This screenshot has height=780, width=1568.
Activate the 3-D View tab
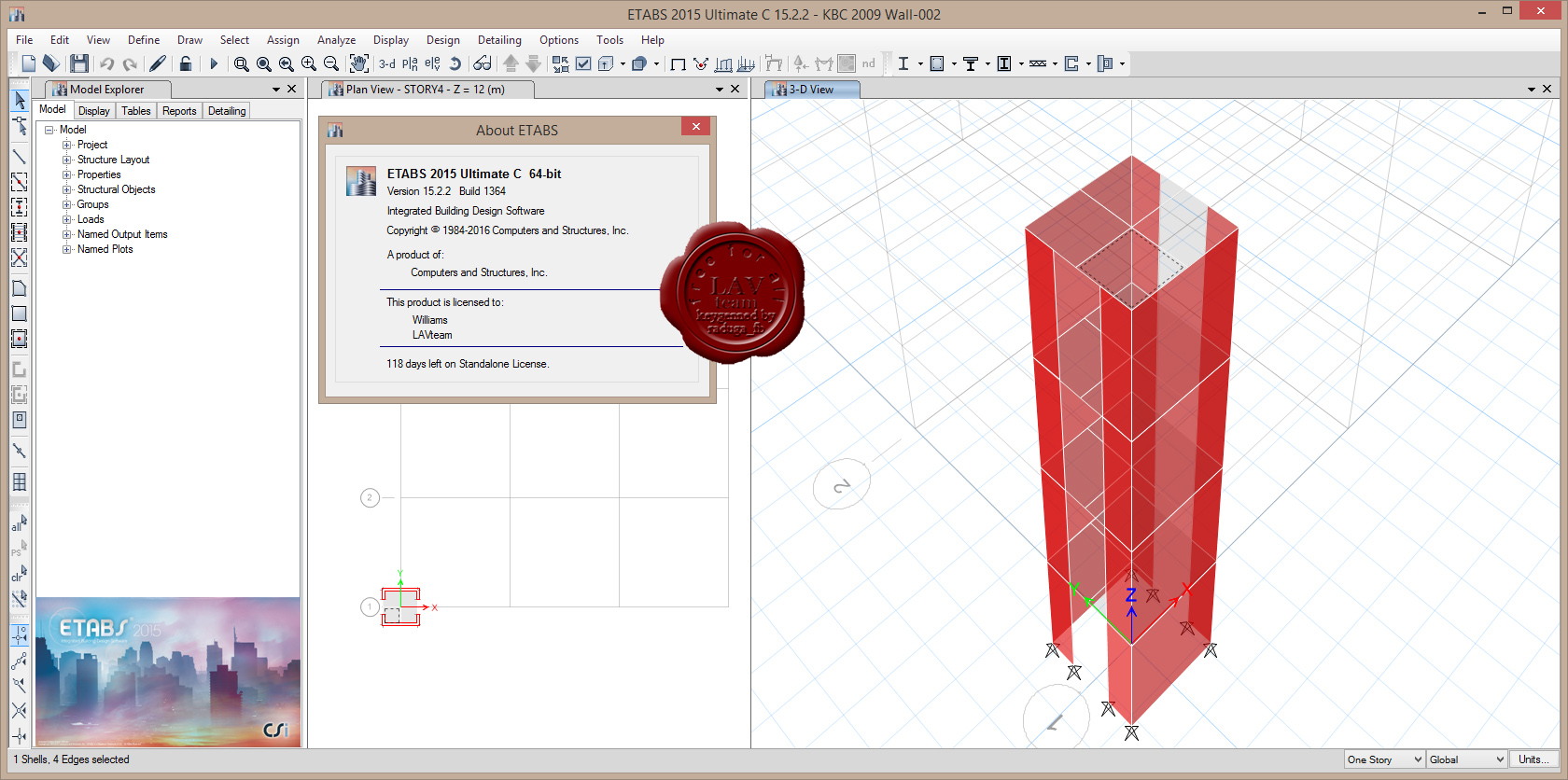pyautogui.click(x=811, y=90)
